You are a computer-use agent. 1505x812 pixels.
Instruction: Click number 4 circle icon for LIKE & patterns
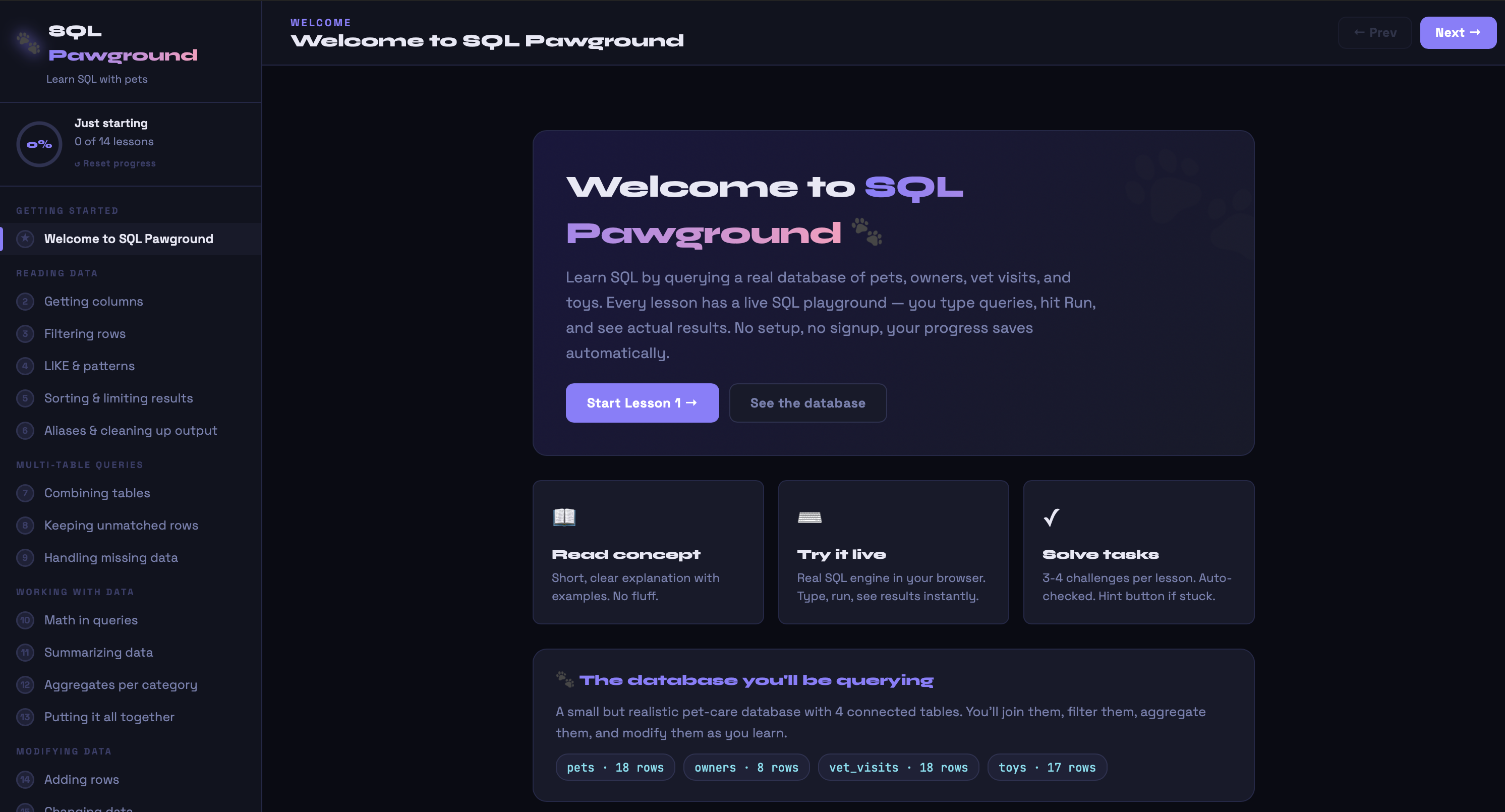(x=25, y=366)
